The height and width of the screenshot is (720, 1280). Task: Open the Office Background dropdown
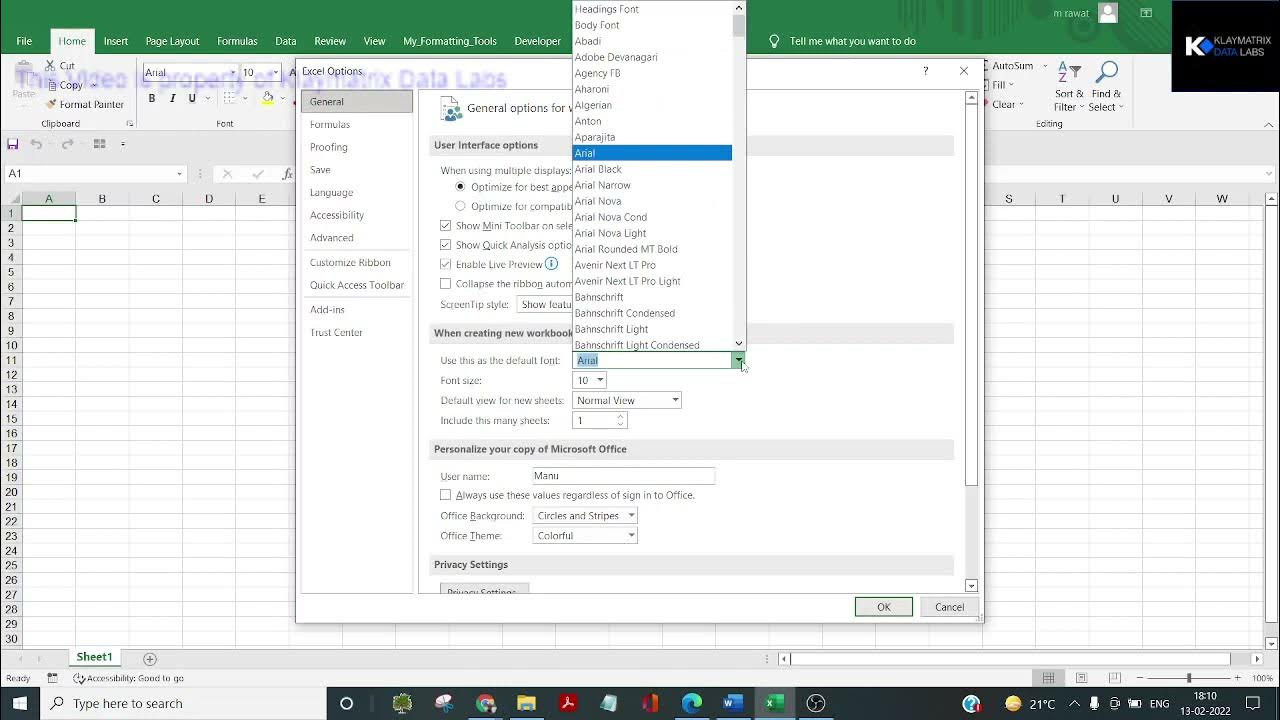631,516
